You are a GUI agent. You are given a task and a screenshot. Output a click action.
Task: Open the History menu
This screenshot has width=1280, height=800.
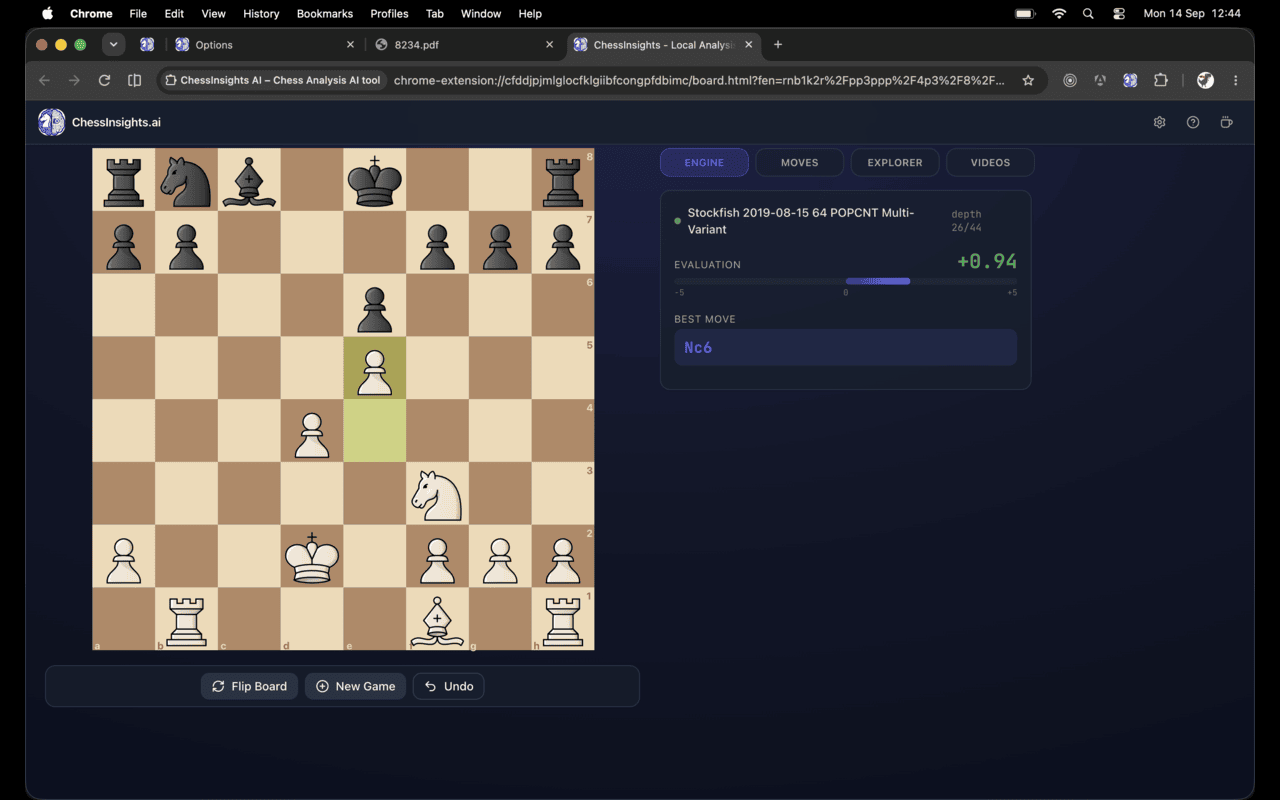coord(261,14)
